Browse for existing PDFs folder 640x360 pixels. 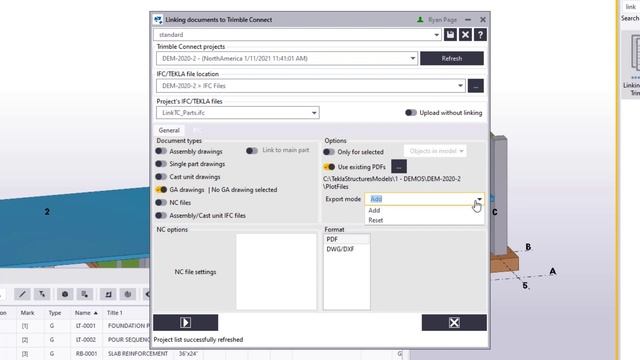pyautogui.click(x=399, y=167)
